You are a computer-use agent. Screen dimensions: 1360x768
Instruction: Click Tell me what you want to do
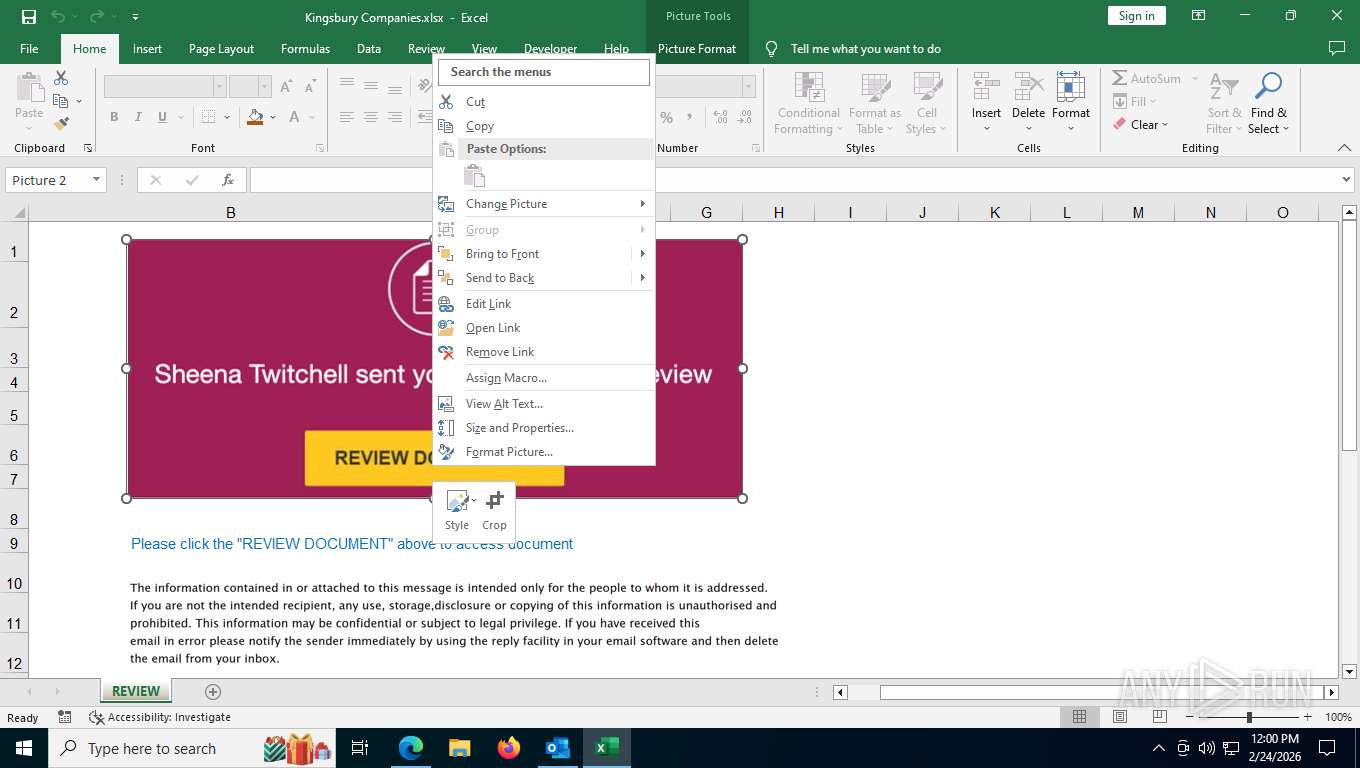click(865, 48)
